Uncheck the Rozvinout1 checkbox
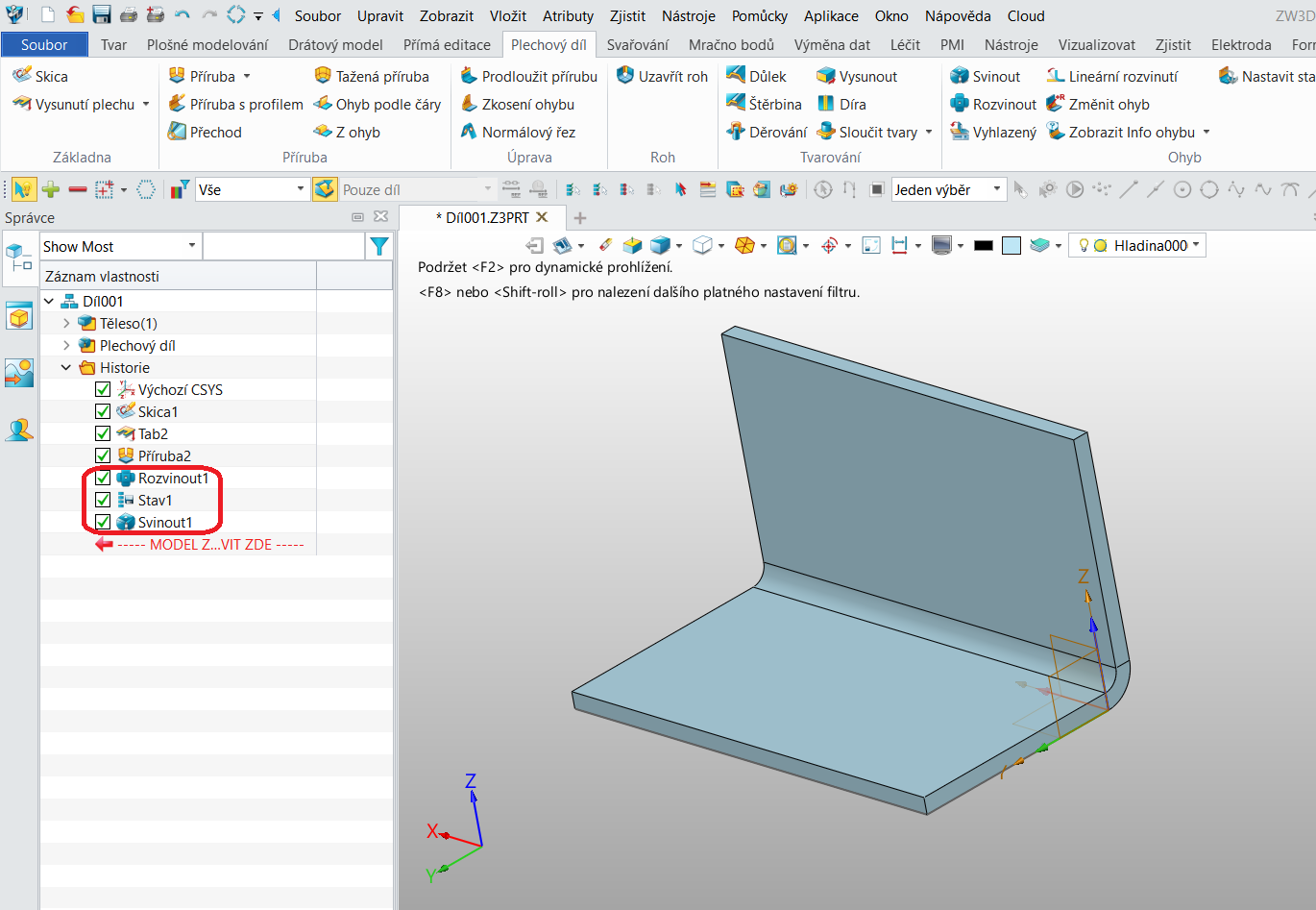 103,478
